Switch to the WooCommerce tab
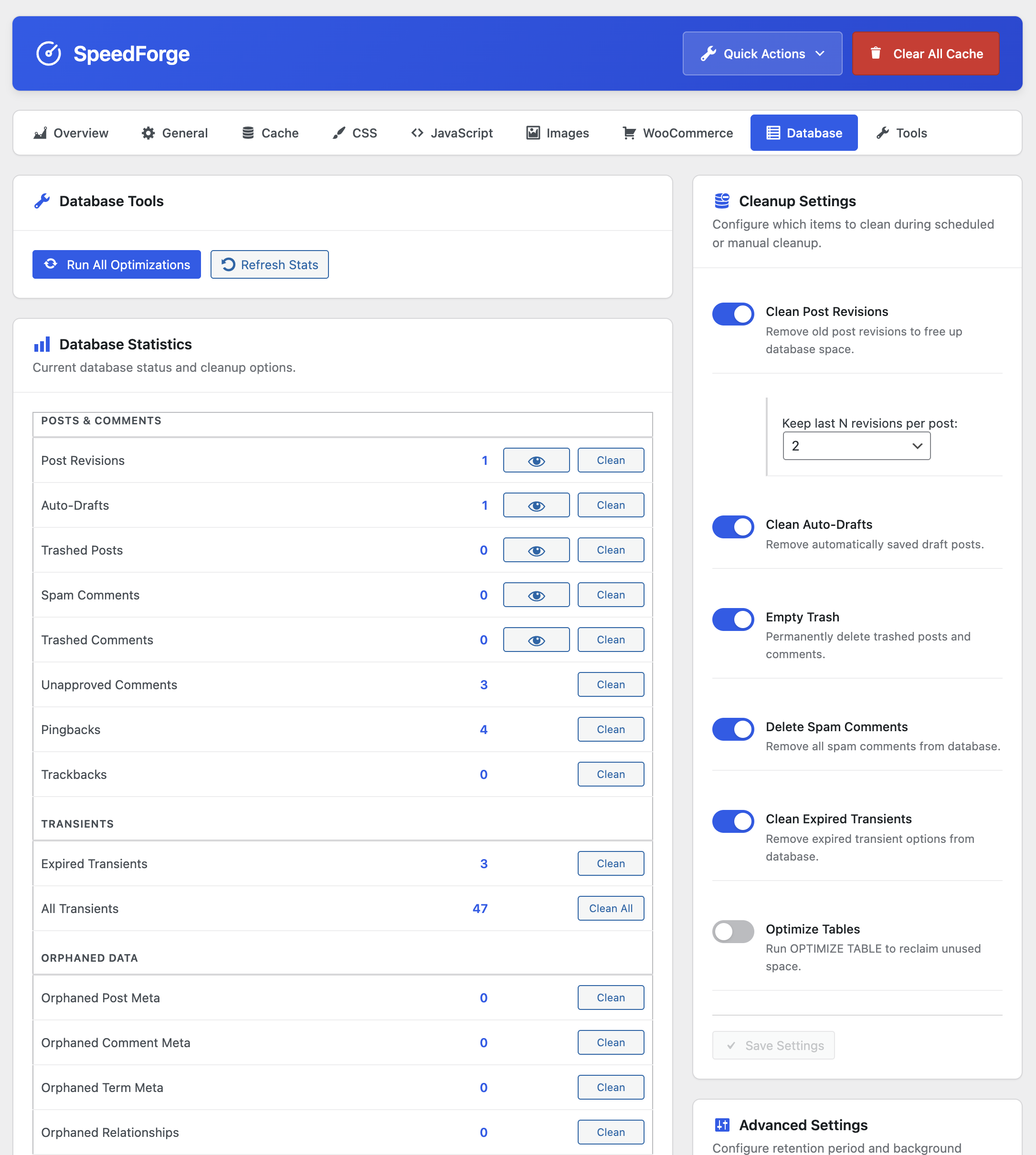The height and width of the screenshot is (1155, 1036). click(677, 133)
